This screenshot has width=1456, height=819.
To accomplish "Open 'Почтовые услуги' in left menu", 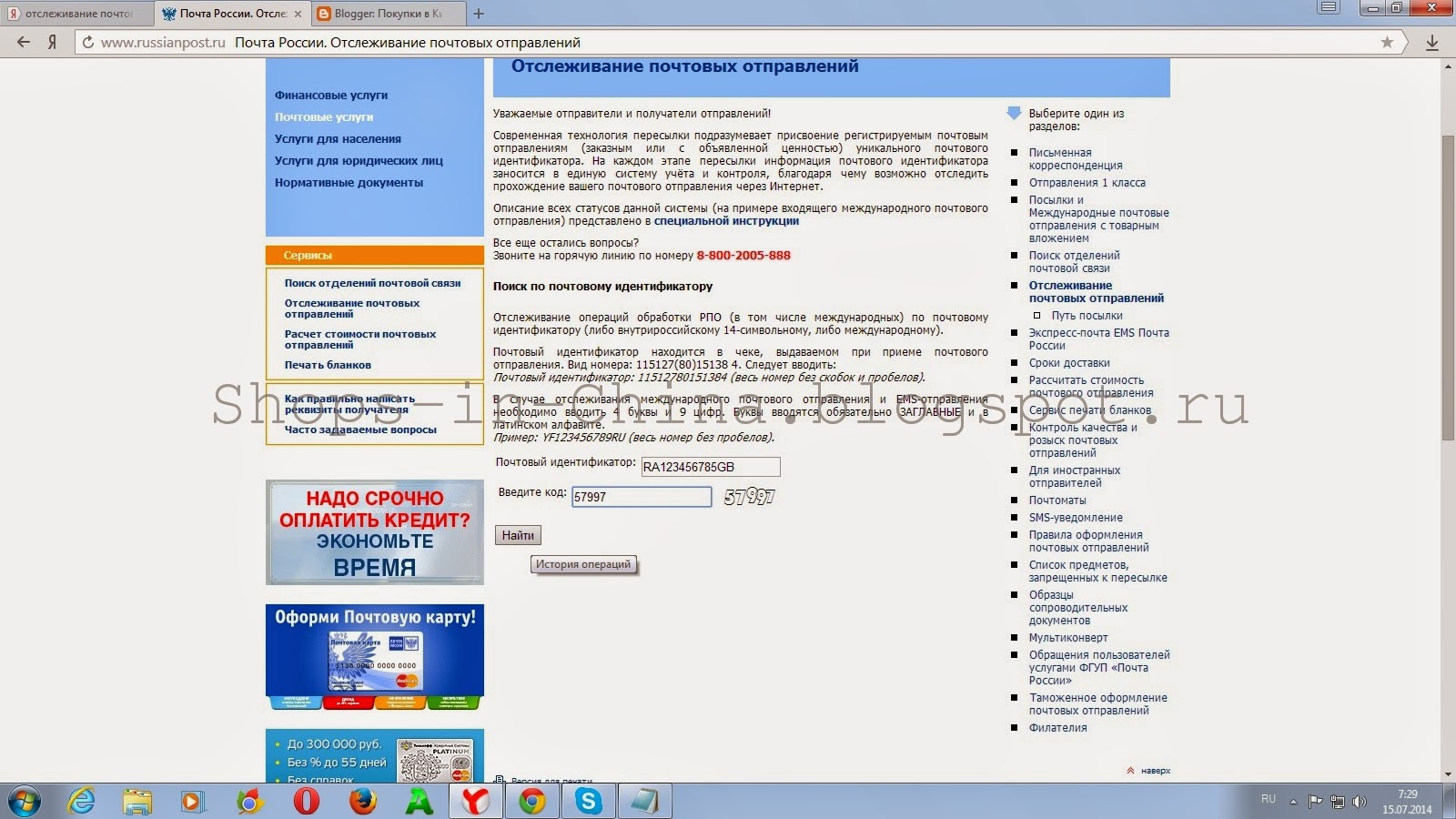I will (324, 116).
